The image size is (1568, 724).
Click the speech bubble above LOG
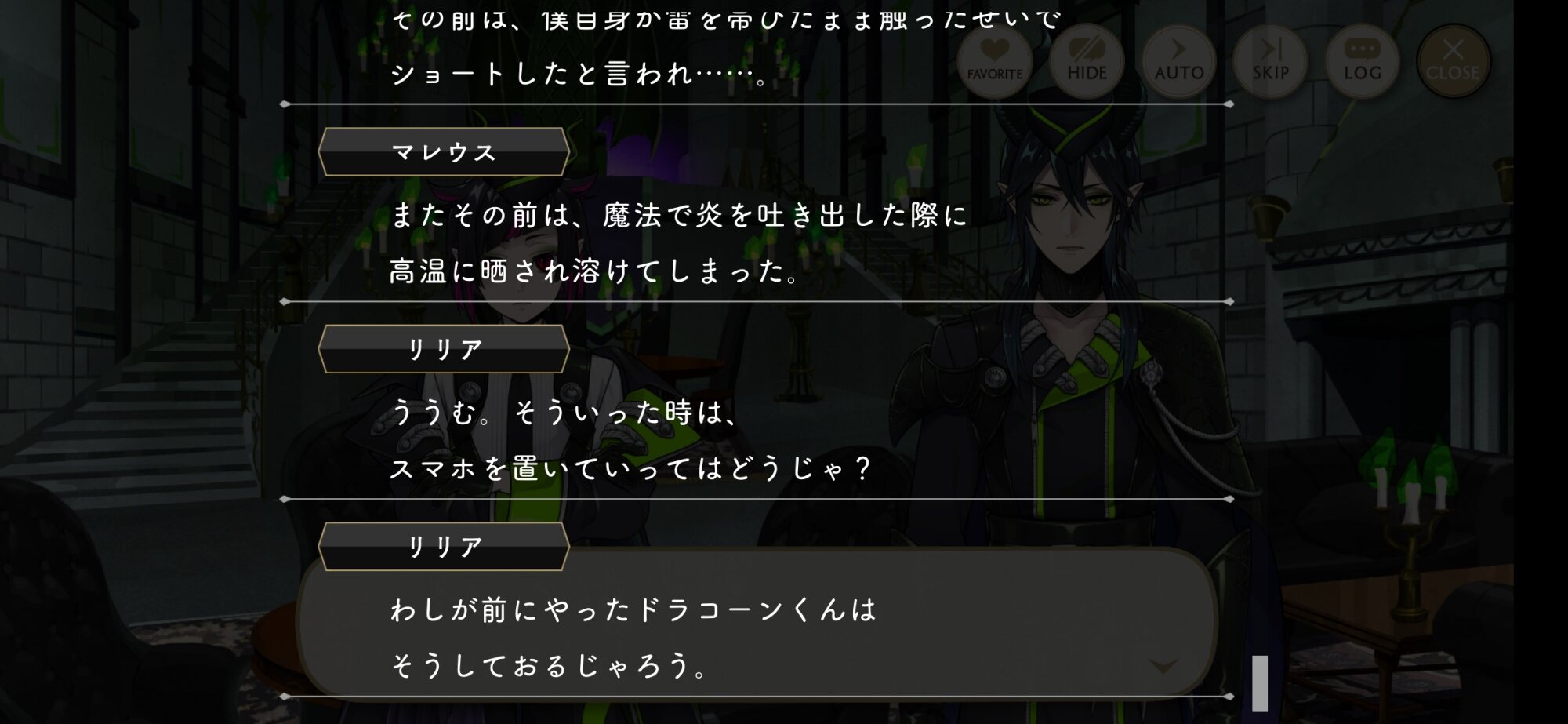tap(1362, 49)
